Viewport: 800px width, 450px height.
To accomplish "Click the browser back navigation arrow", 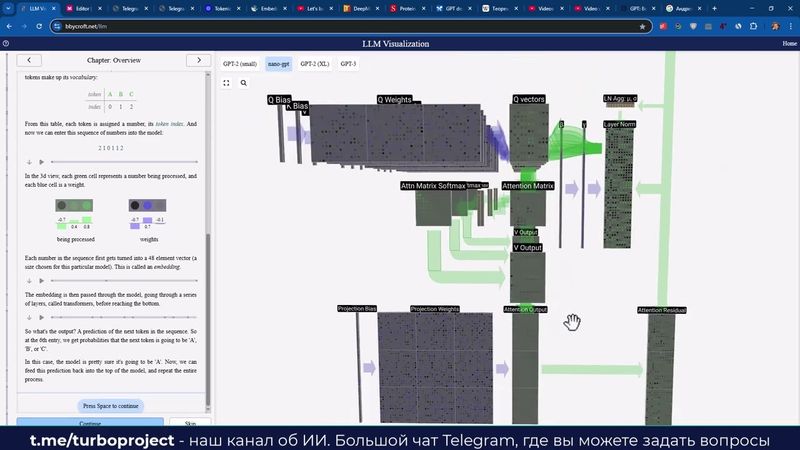I will tap(9, 26).
